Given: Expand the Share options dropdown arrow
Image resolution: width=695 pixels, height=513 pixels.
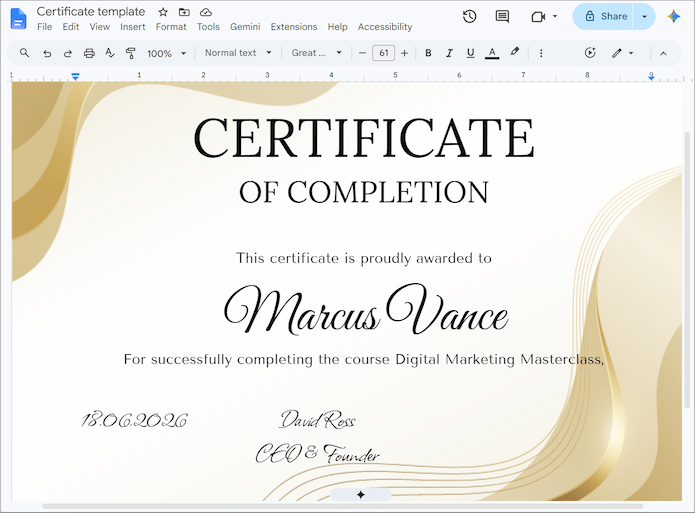Looking at the screenshot, I should point(644,17).
